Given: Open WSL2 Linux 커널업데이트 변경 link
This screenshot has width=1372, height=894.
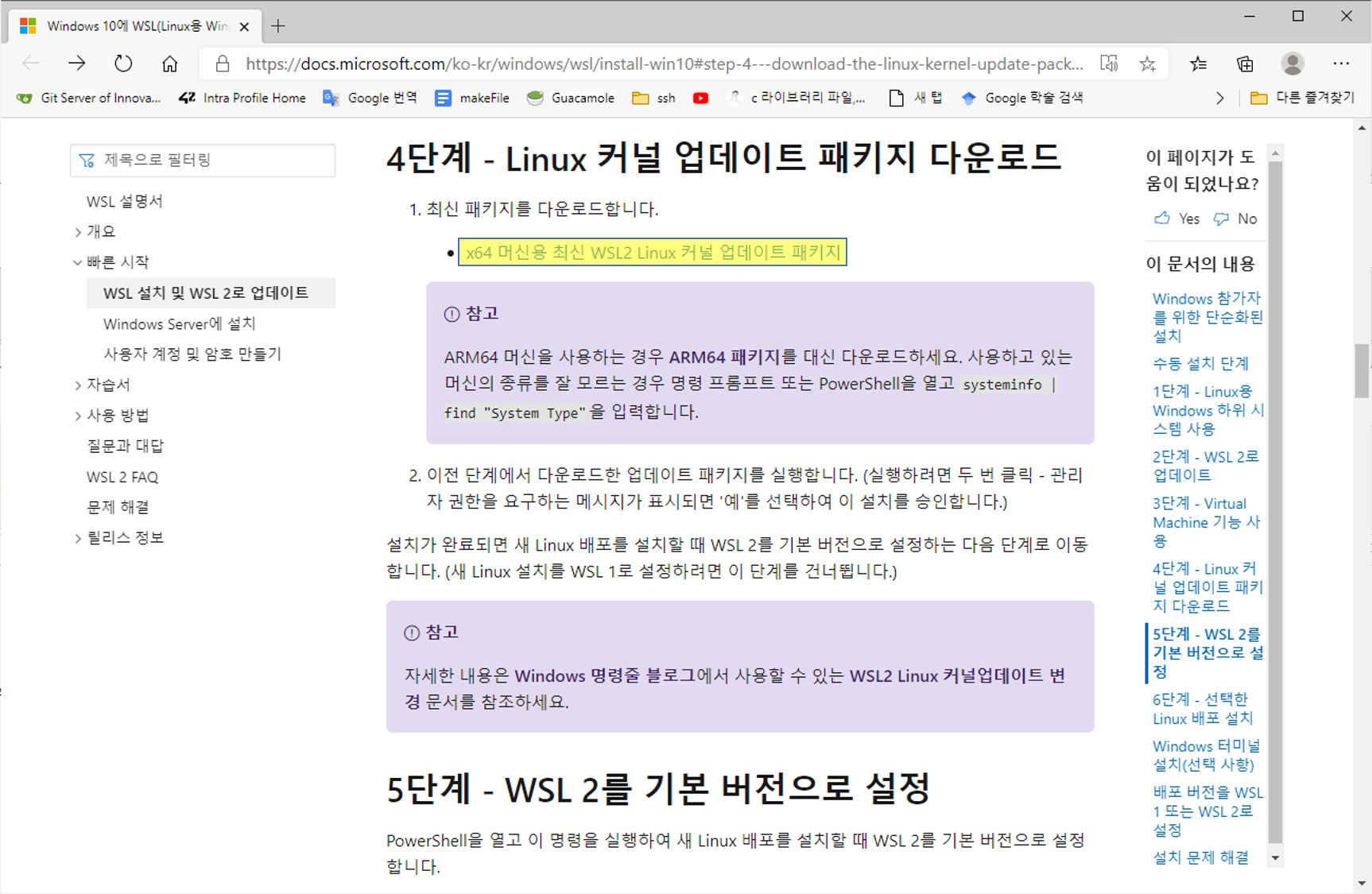Looking at the screenshot, I should tap(735, 688).
